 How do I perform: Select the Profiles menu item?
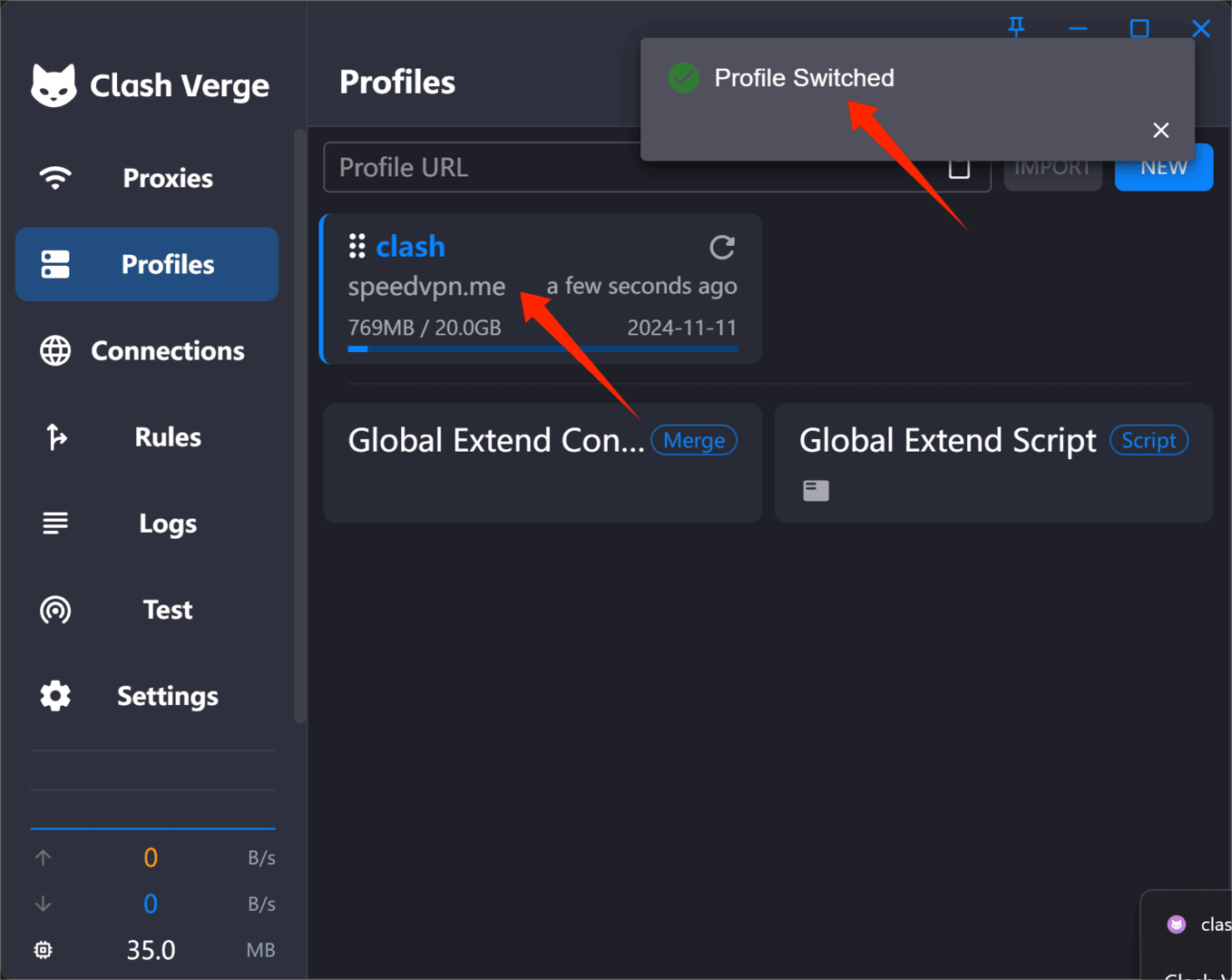[x=147, y=264]
